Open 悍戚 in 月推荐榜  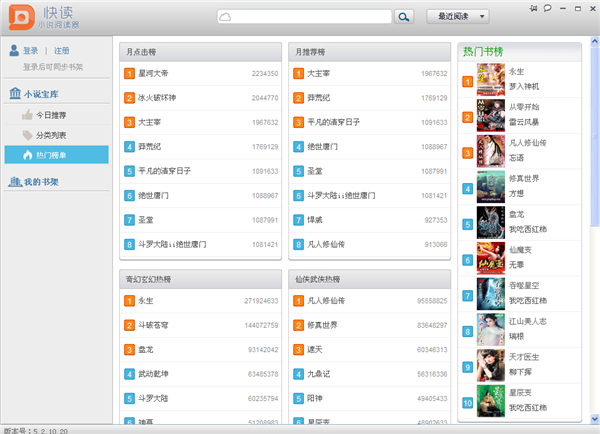[315, 220]
